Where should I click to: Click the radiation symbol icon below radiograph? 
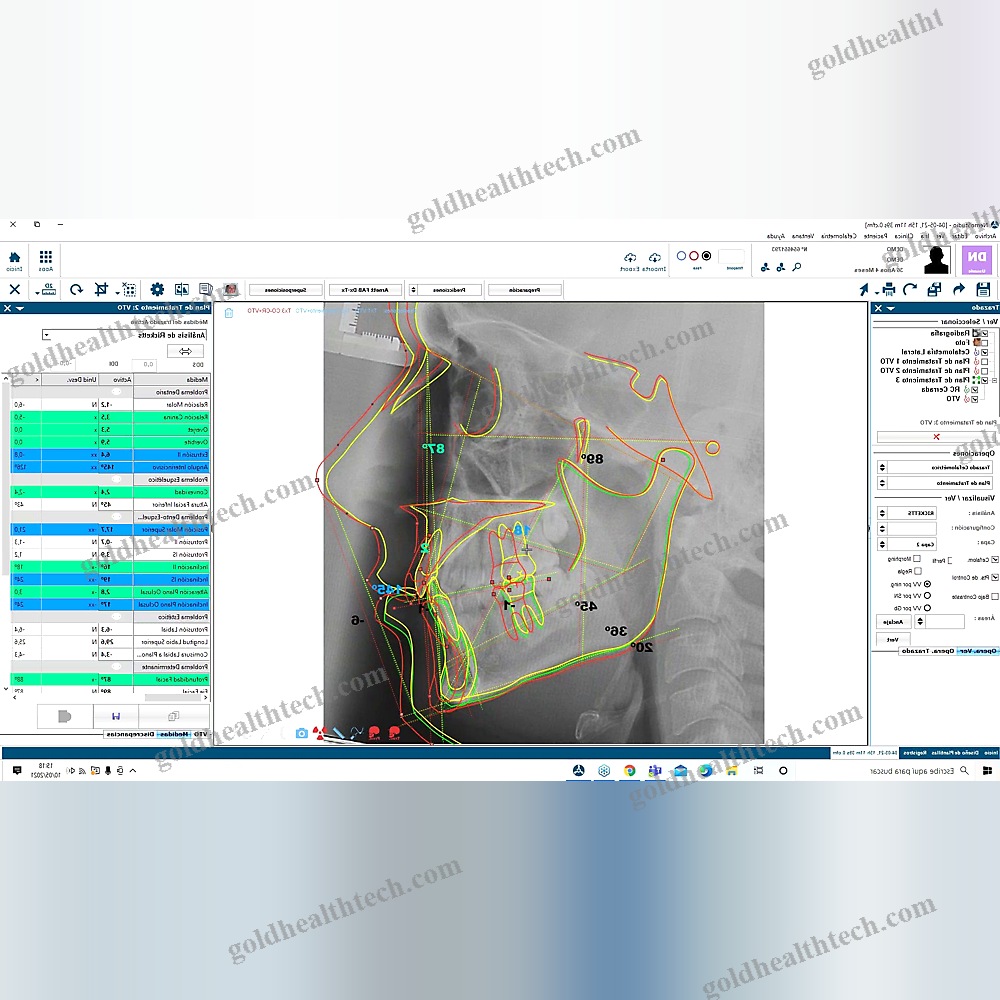point(320,733)
